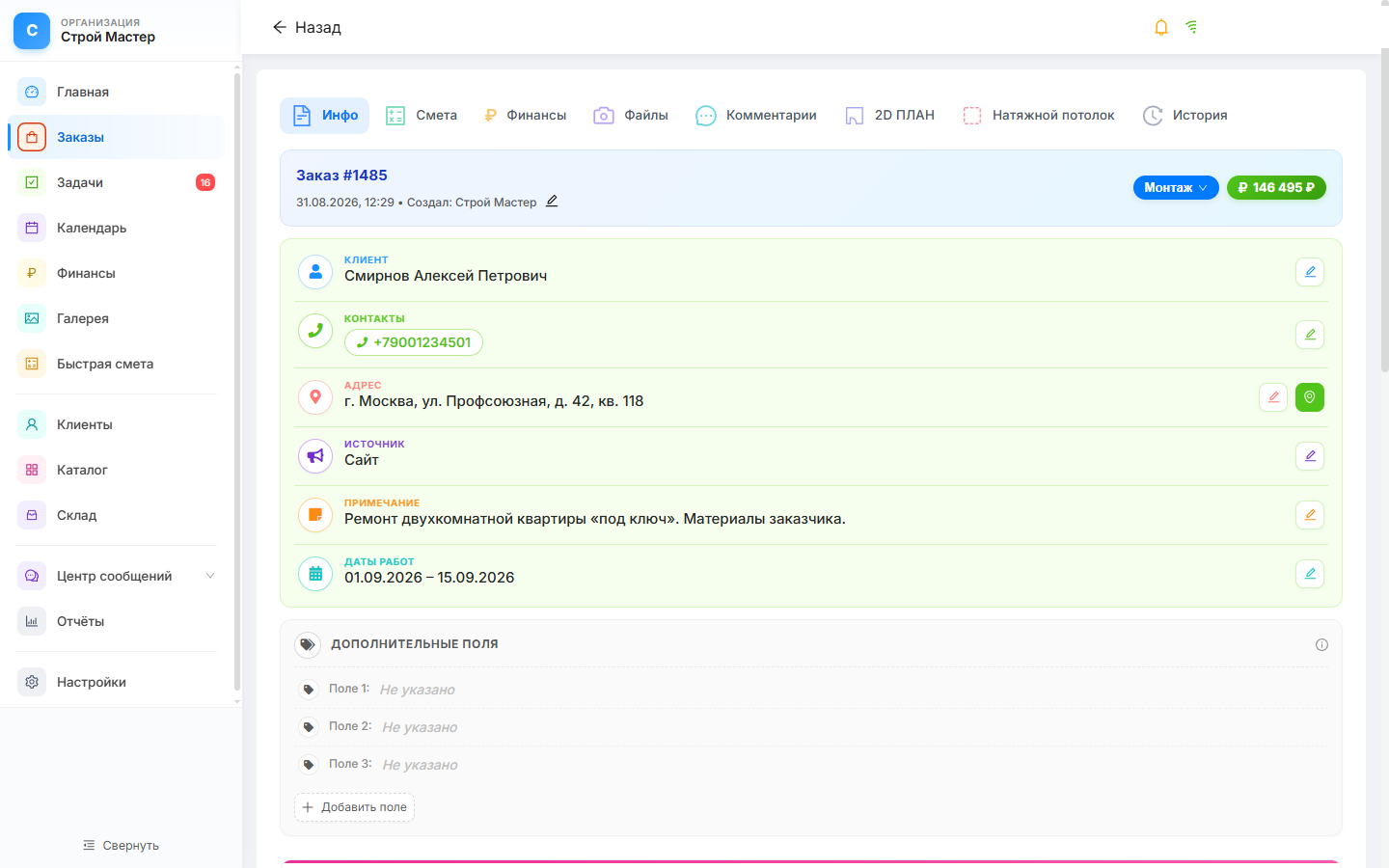The height and width of the screenshot is (868, 1389).
Task: Edit order creation info pencil icon
Action: click(x=552, y=202)
